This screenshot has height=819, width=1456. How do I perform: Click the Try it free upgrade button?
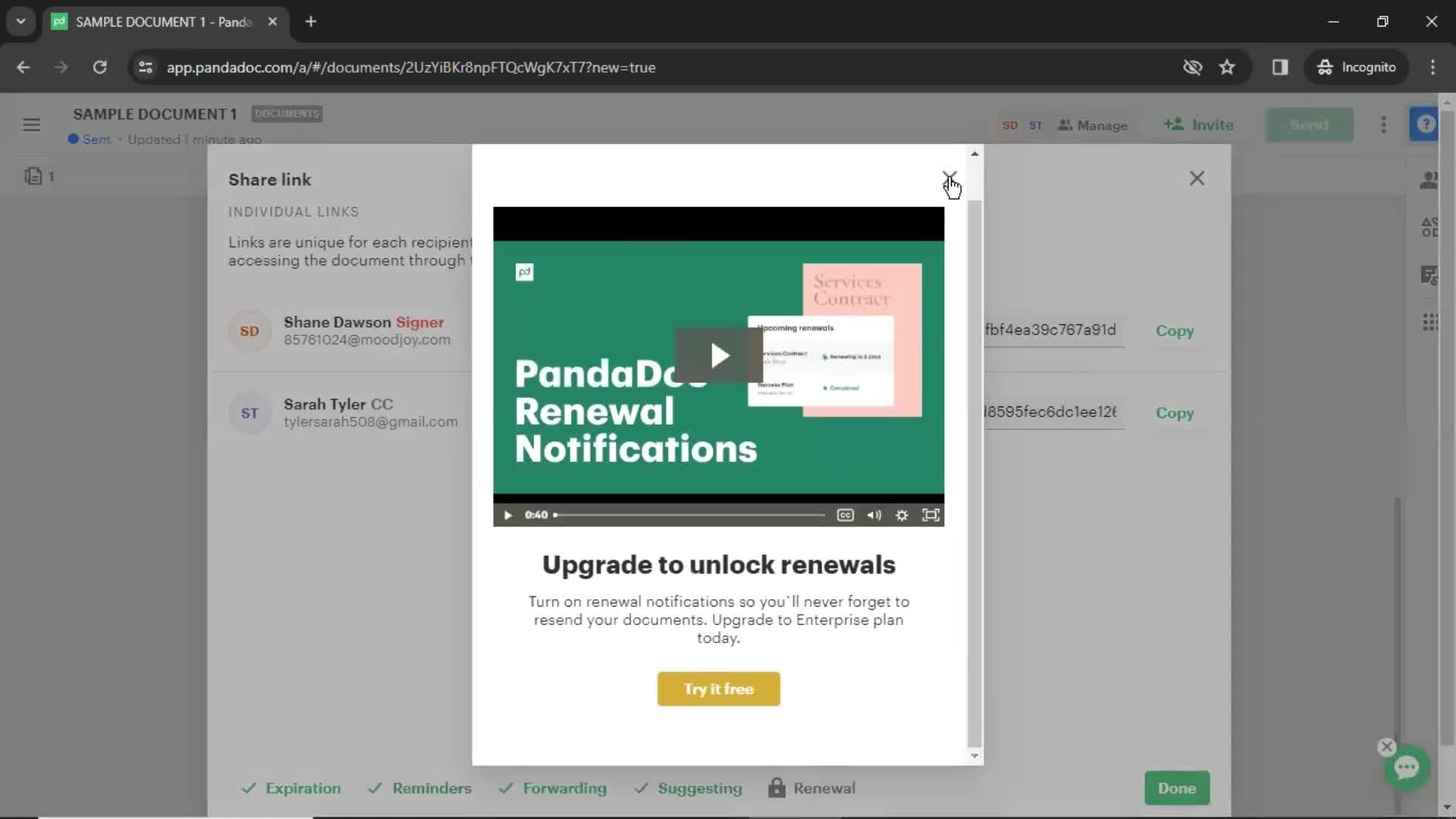coord(718,689)
